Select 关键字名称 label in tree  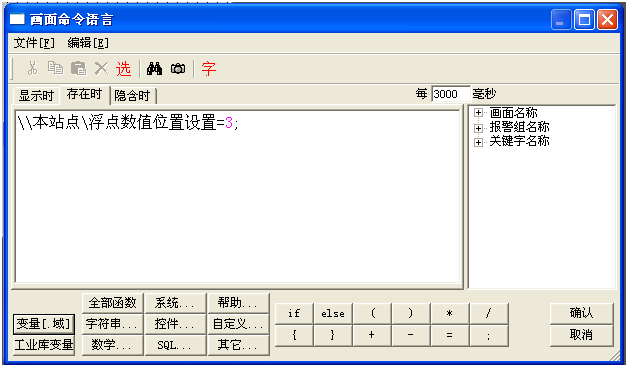[519, 141]
